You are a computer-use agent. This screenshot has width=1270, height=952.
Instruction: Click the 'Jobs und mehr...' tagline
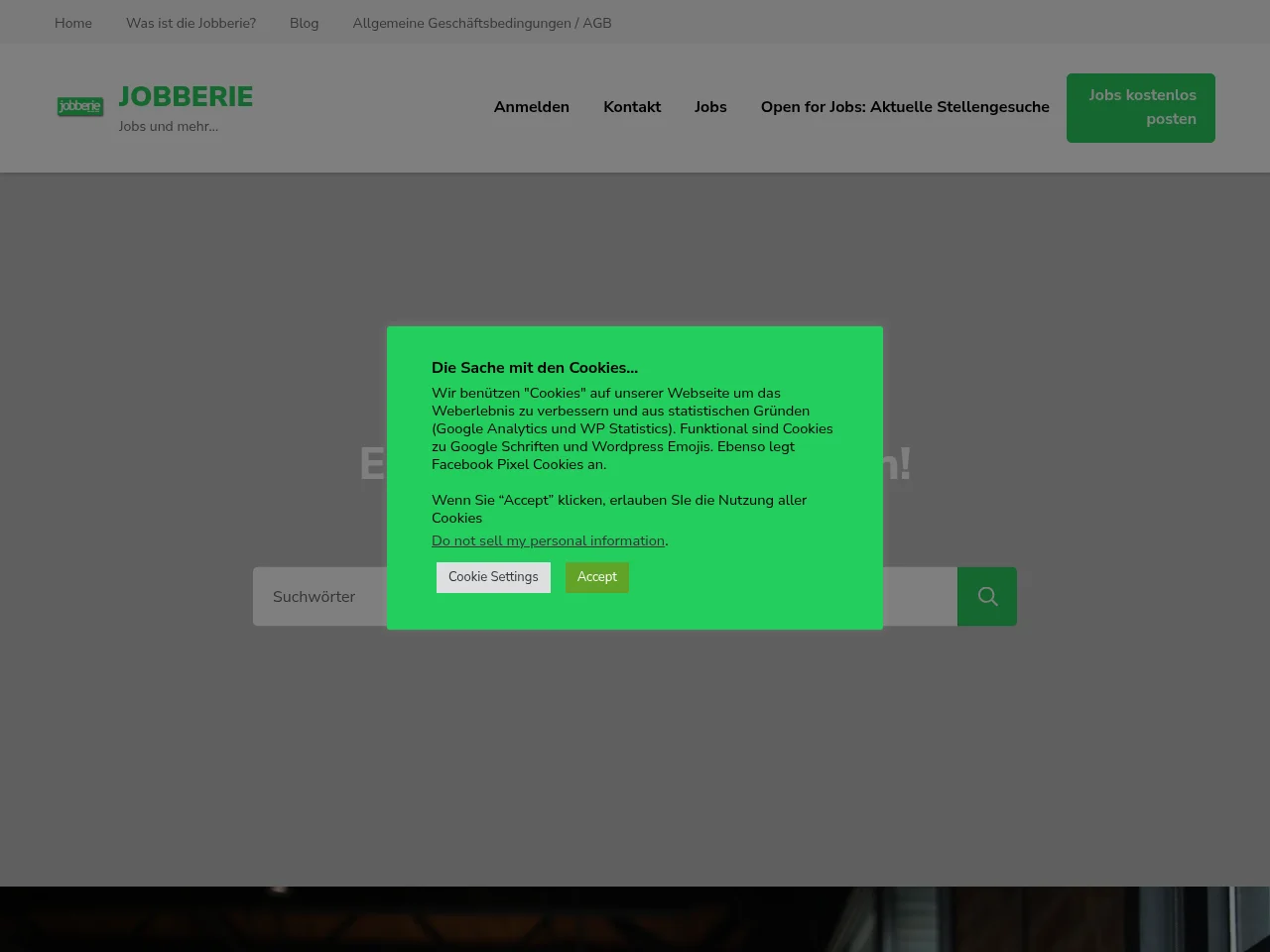(169, 126)
